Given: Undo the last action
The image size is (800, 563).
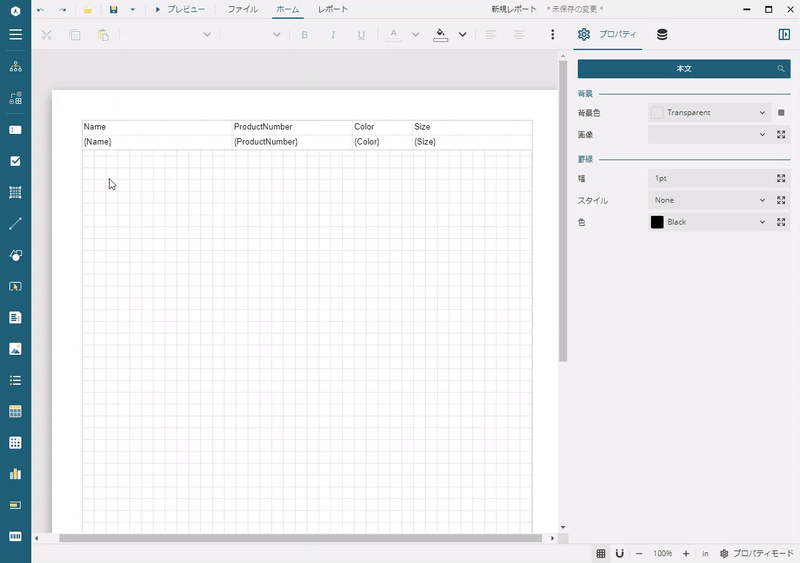Looking at the screenshot, I should (40, 9).
